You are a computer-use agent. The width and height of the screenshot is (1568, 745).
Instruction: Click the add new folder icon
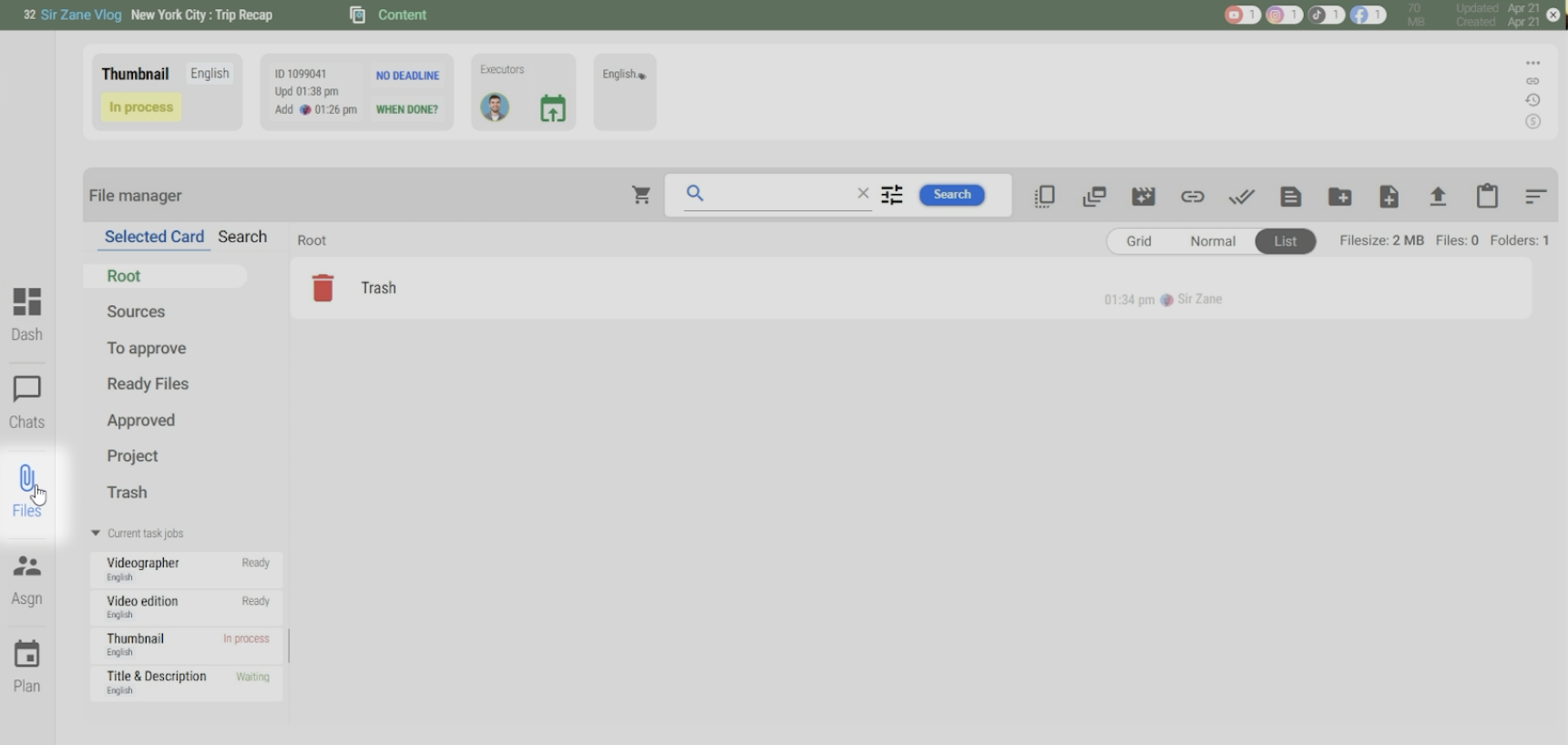tap(1339, 197)
